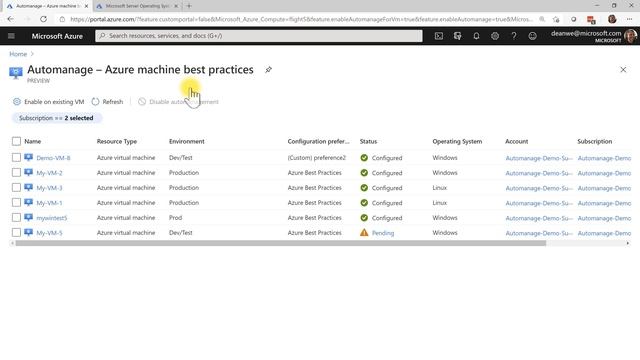Pin the Automanage blade to dashboard
640x360 pixels.
tap(268, 70)
